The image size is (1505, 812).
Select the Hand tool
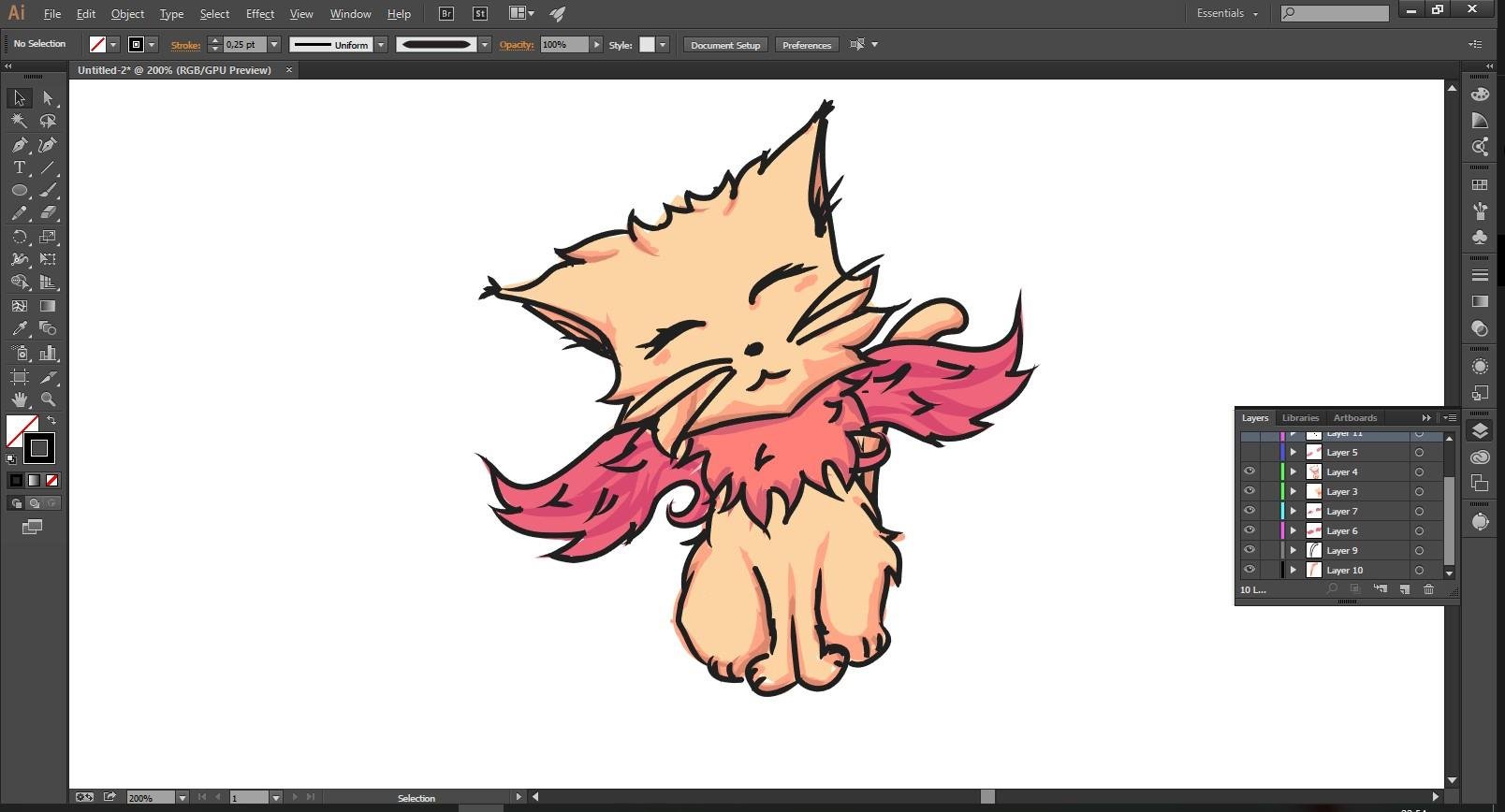click(20, 399)
